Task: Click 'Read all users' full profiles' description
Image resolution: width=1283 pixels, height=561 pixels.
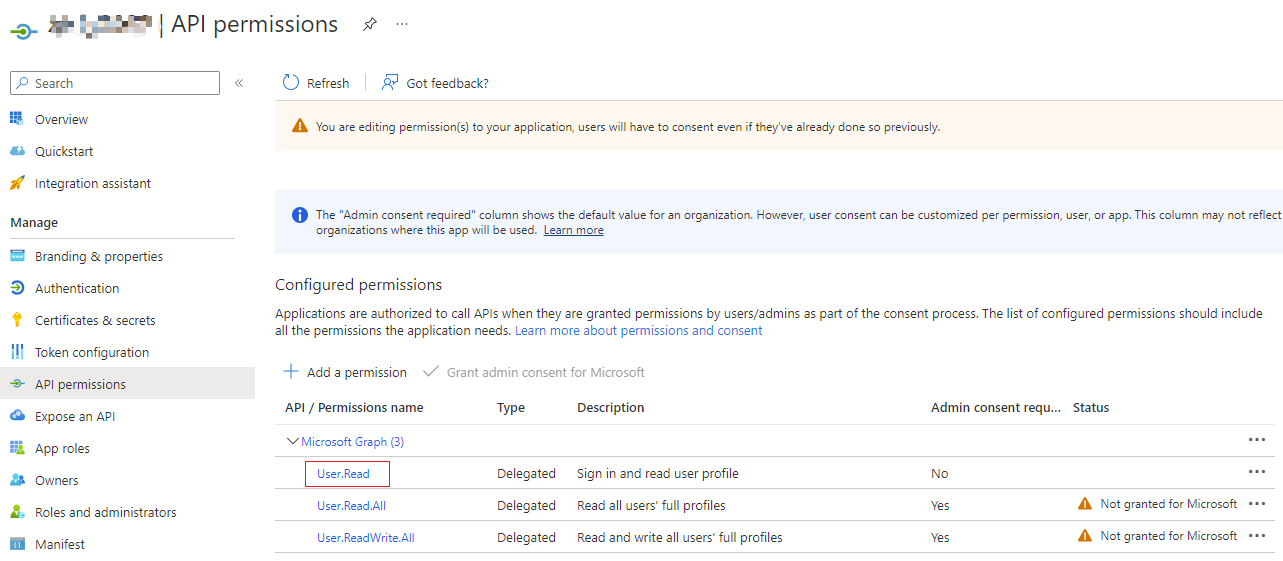Action: point(651,505)
